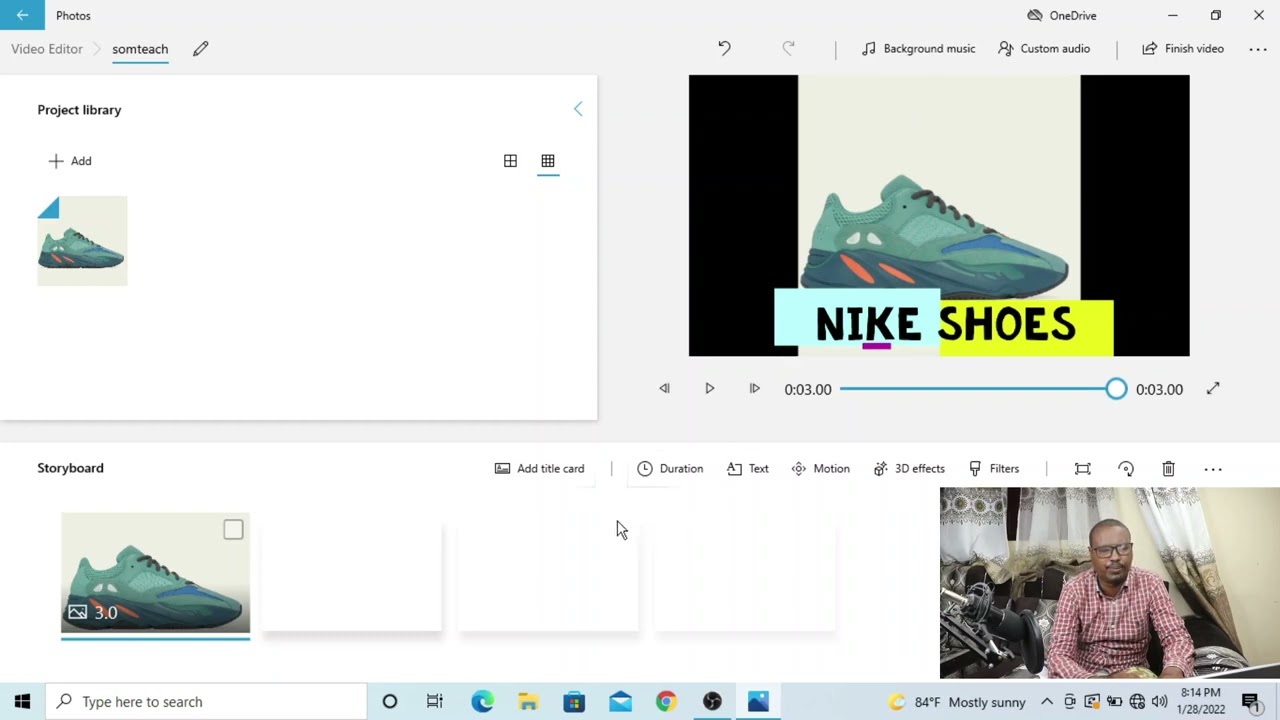Rename the project with the pencil icon
The height and width of the screenshot is (720, 1280).
click(x=201, y=49)
